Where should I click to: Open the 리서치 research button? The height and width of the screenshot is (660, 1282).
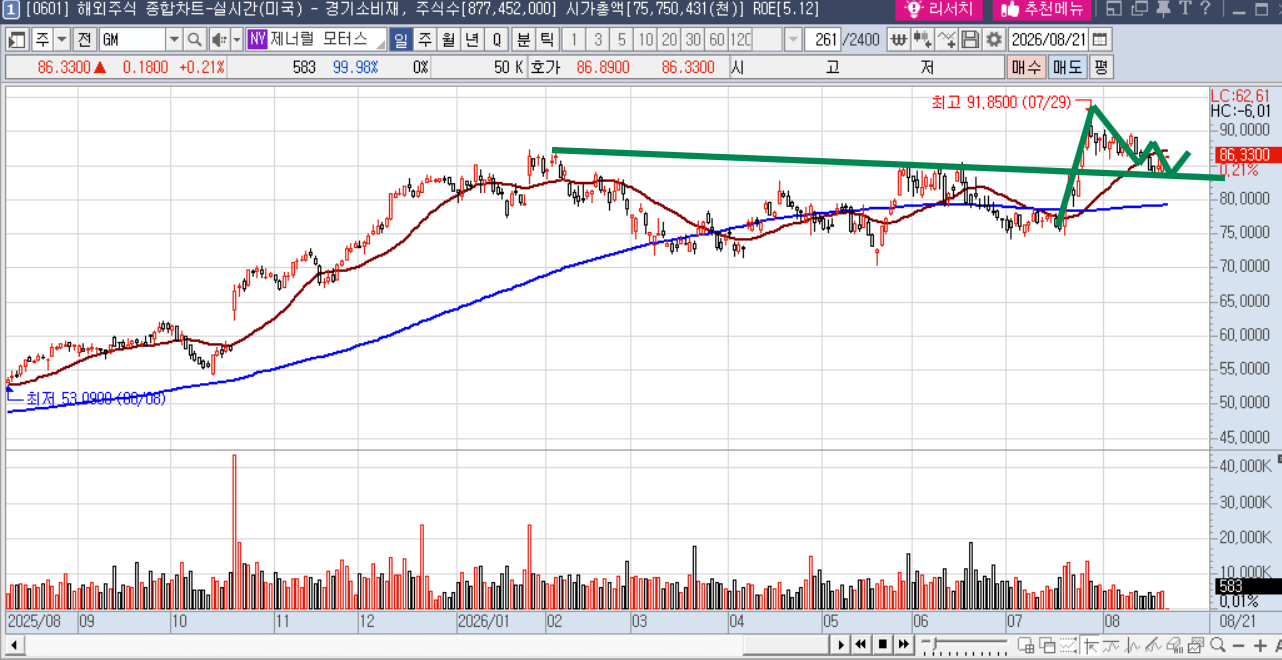(938, 10)
